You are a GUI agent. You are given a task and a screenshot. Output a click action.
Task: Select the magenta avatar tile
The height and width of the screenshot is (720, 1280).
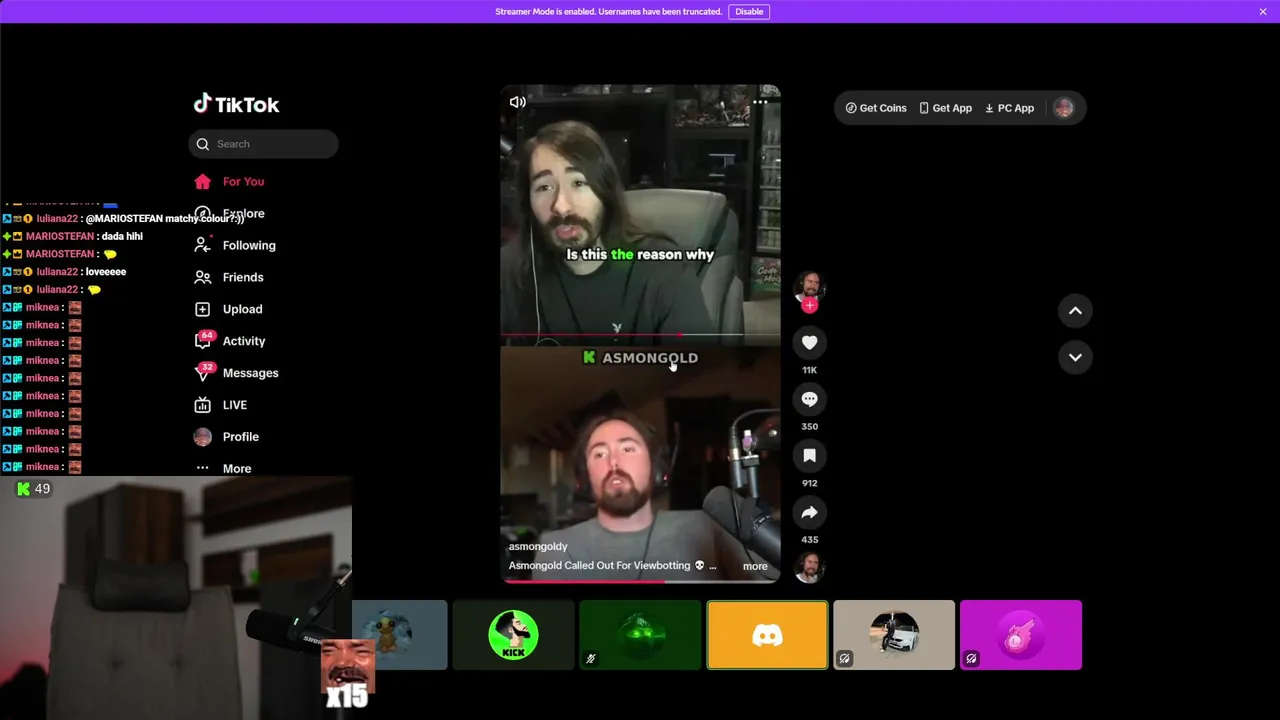1020,635
